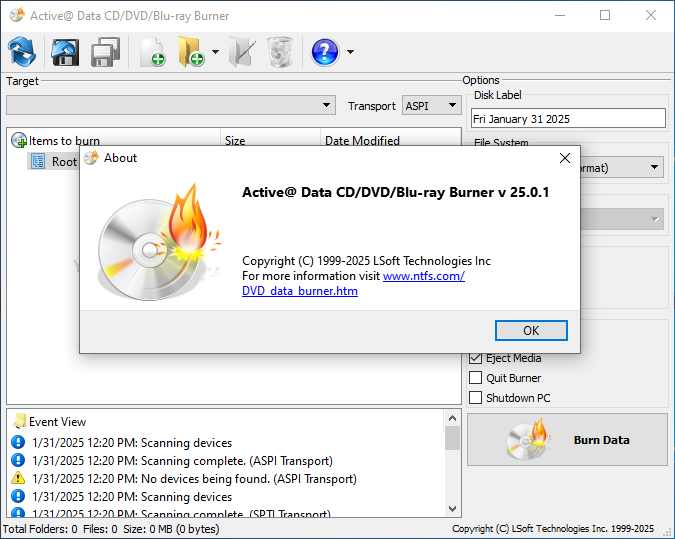Click the application icon in title bar
The width and height of the screenshot is (675, 539).
(x=17, y=15)
